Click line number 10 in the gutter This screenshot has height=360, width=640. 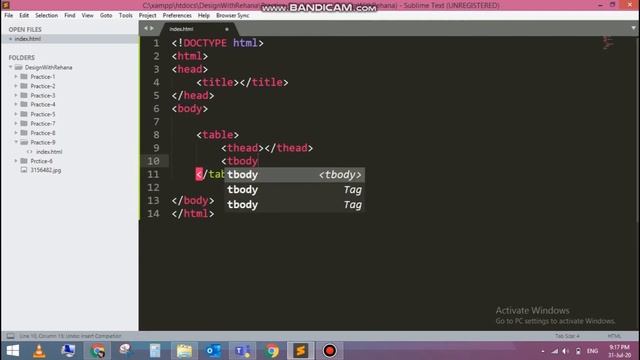153,161
